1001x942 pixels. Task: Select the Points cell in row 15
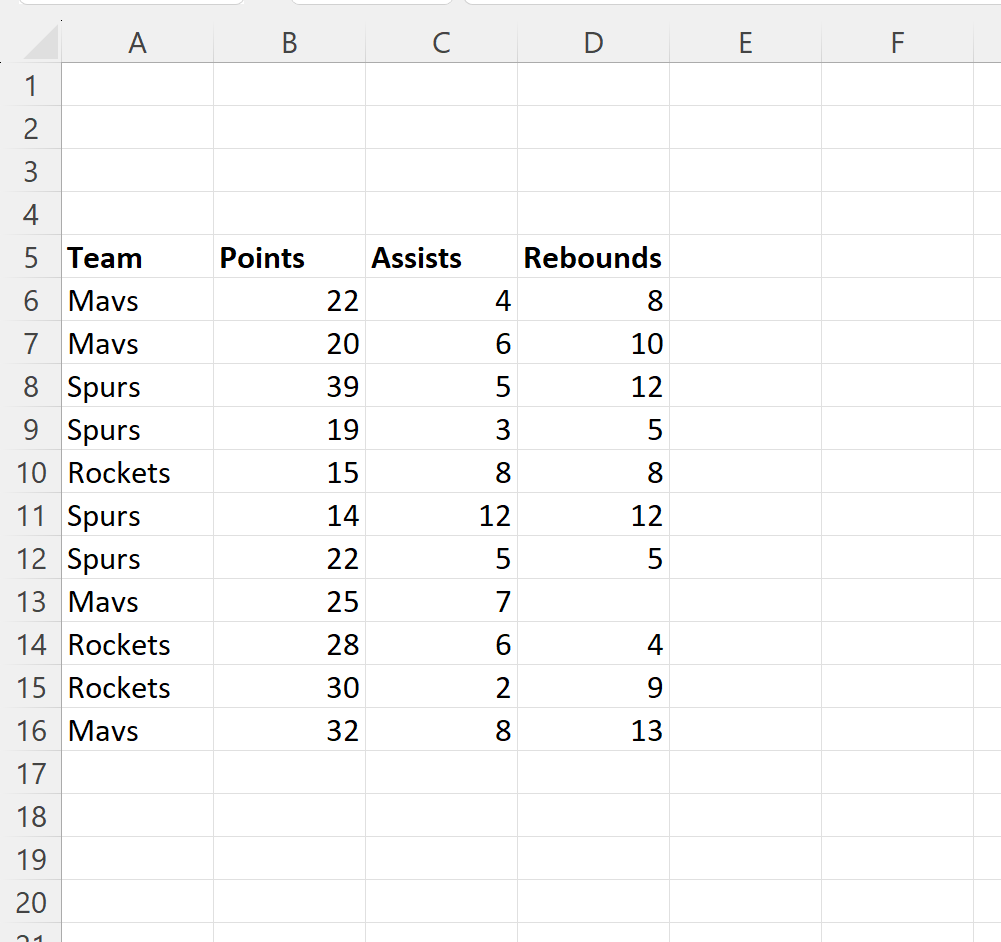click(290, 688)
